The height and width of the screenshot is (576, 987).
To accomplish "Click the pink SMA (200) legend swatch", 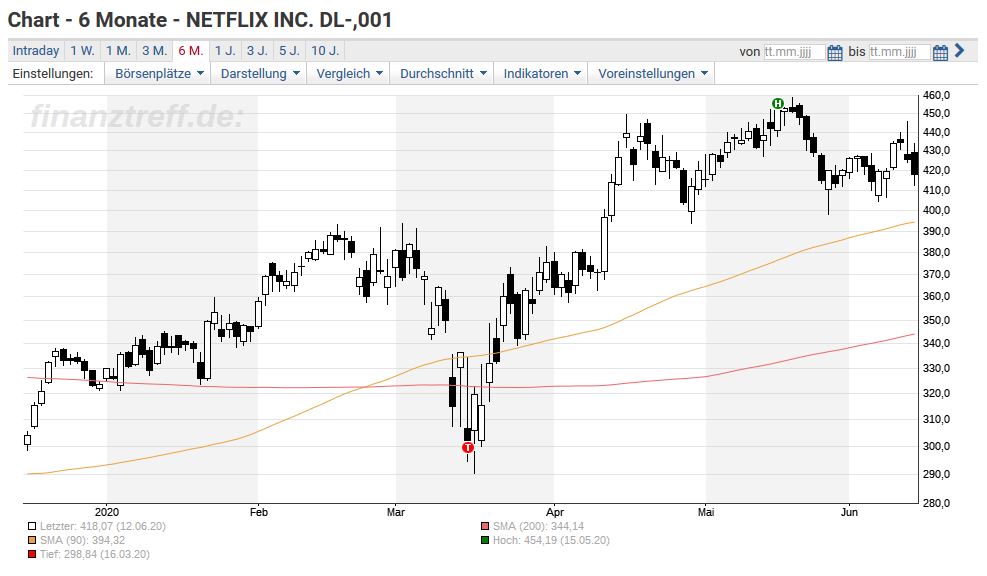I will [485, 526].
